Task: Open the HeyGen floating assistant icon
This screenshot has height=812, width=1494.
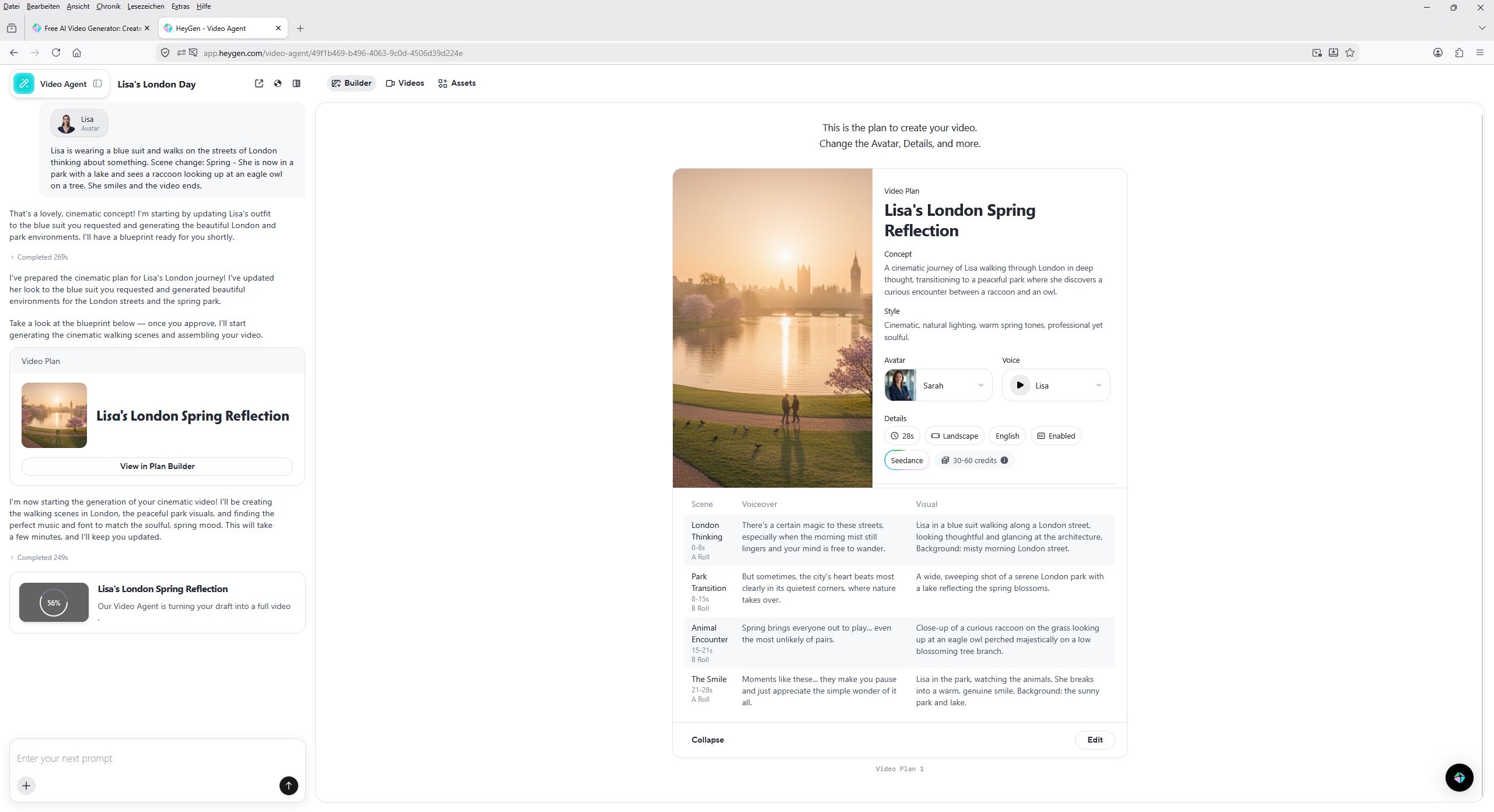Action: [x=1459, y=778]
